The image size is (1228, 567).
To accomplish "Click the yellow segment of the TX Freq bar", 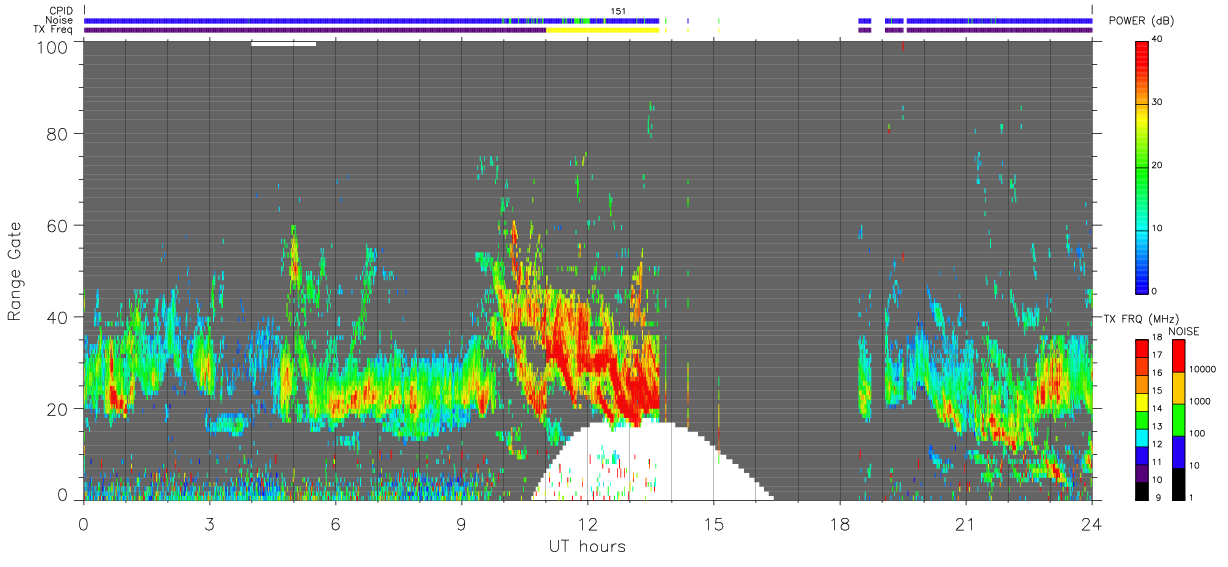I will point(602,30).
